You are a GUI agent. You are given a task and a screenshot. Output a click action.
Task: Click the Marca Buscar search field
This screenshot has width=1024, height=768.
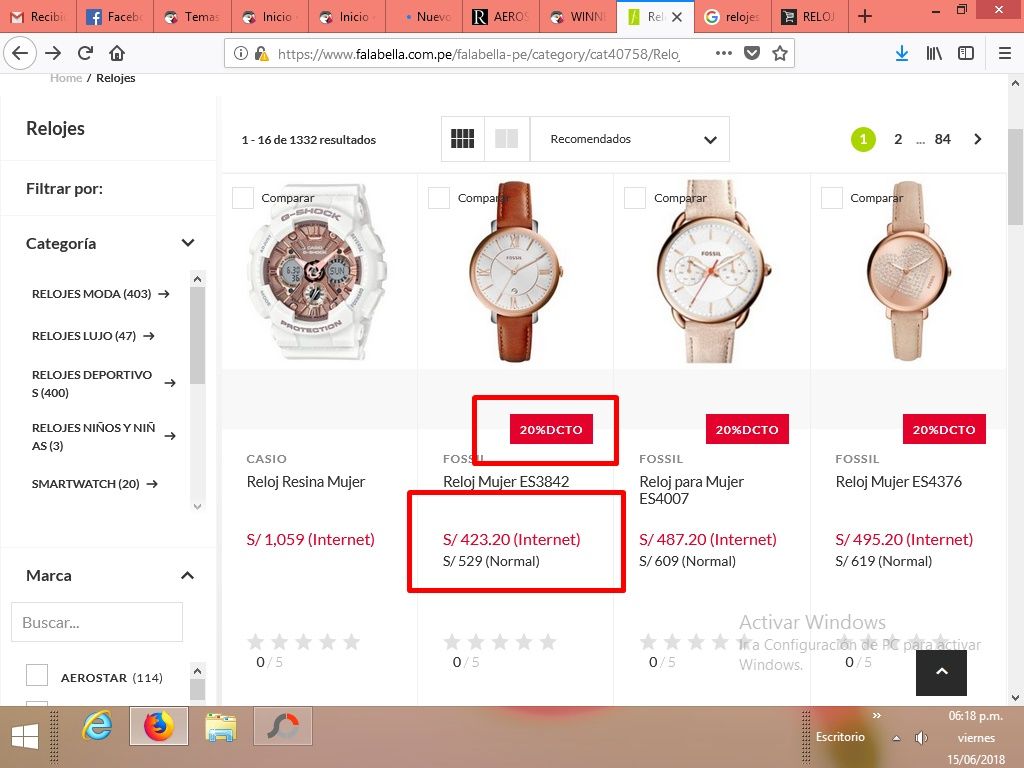97,622
